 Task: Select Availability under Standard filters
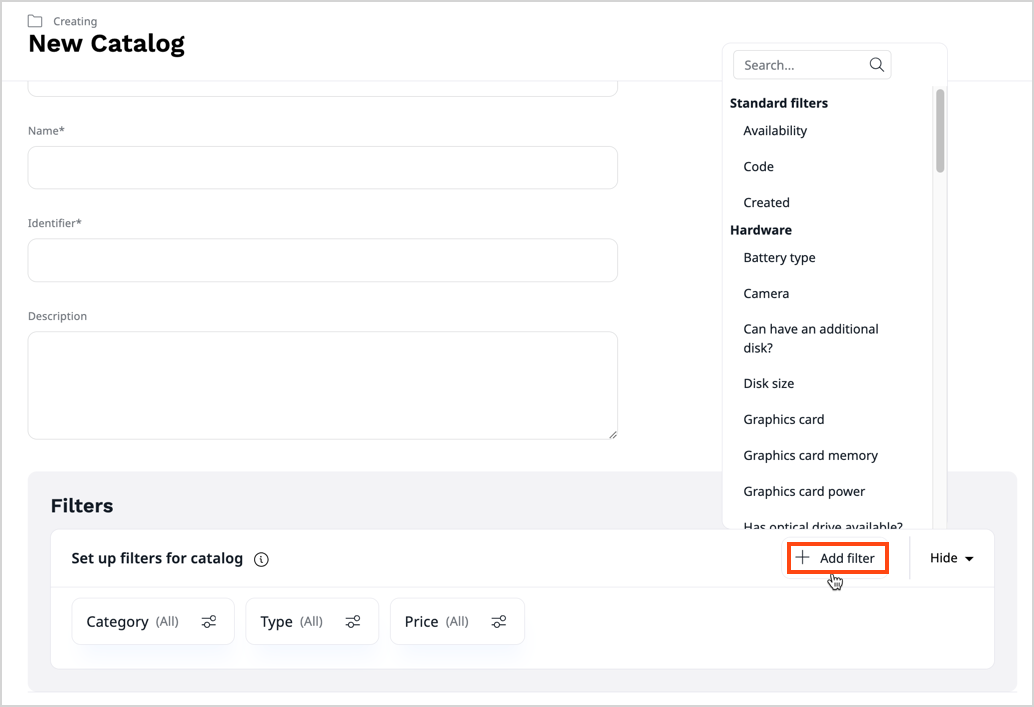pyautogui.click(x=775, y=130)
